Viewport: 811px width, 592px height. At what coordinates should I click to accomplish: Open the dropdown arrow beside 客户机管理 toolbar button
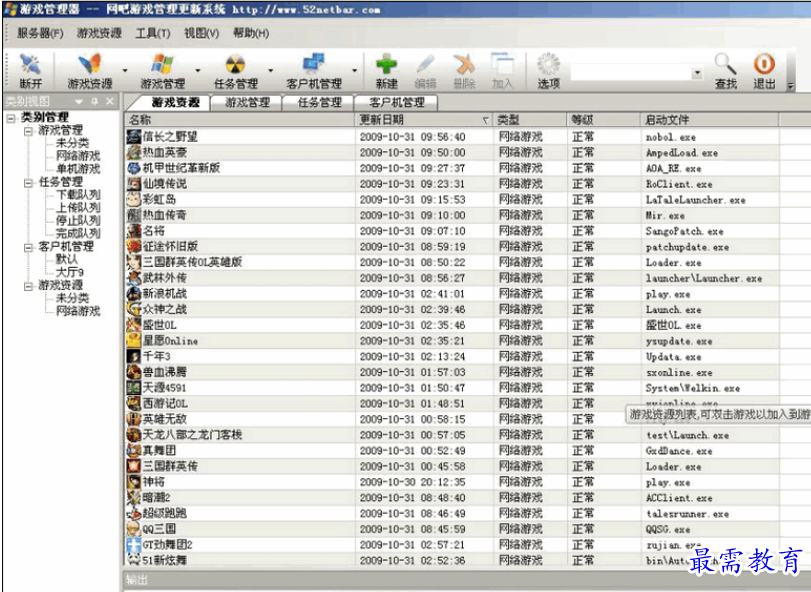click(x=354, y=70)
